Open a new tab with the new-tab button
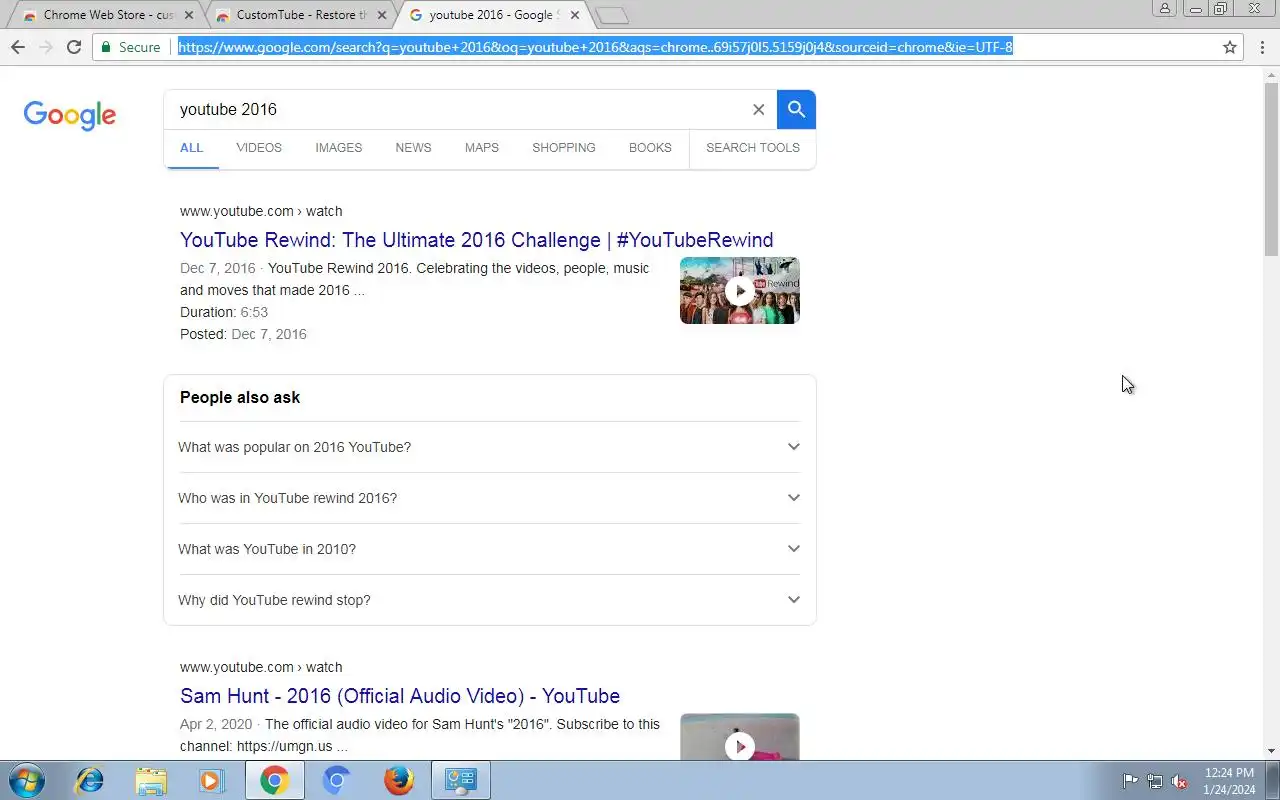Viewport: 1280px width, 800px height. click(x=612, y=15)
